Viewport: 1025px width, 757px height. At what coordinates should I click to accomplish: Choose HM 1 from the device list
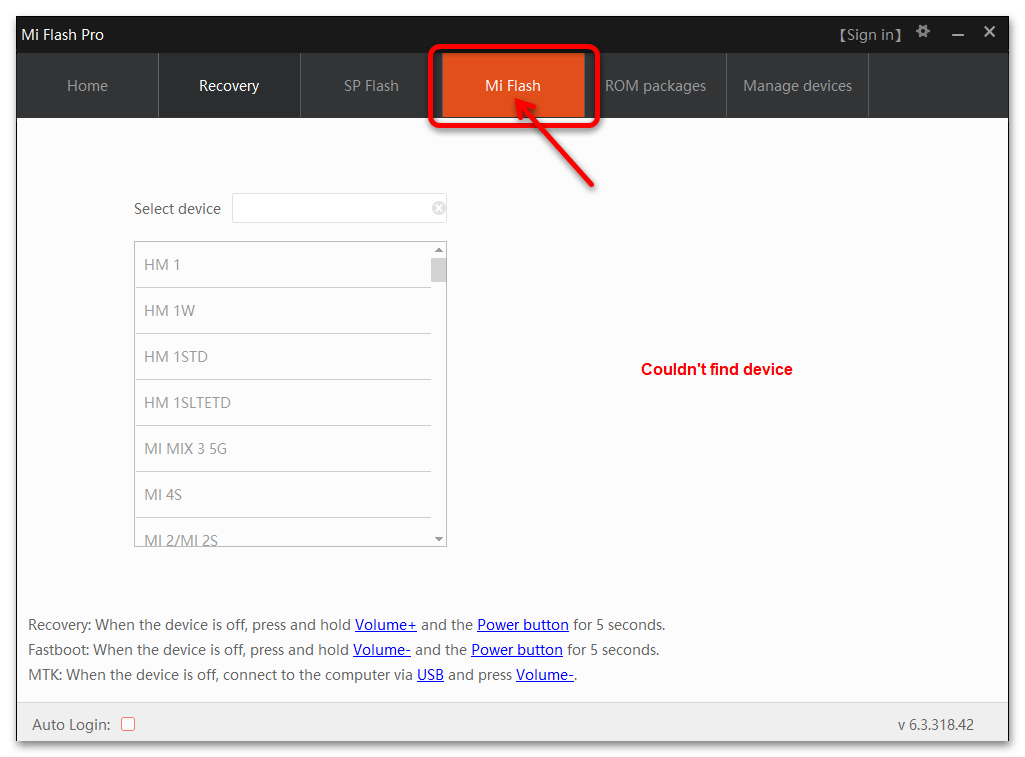pyautogui.click(x=283, y=265)
